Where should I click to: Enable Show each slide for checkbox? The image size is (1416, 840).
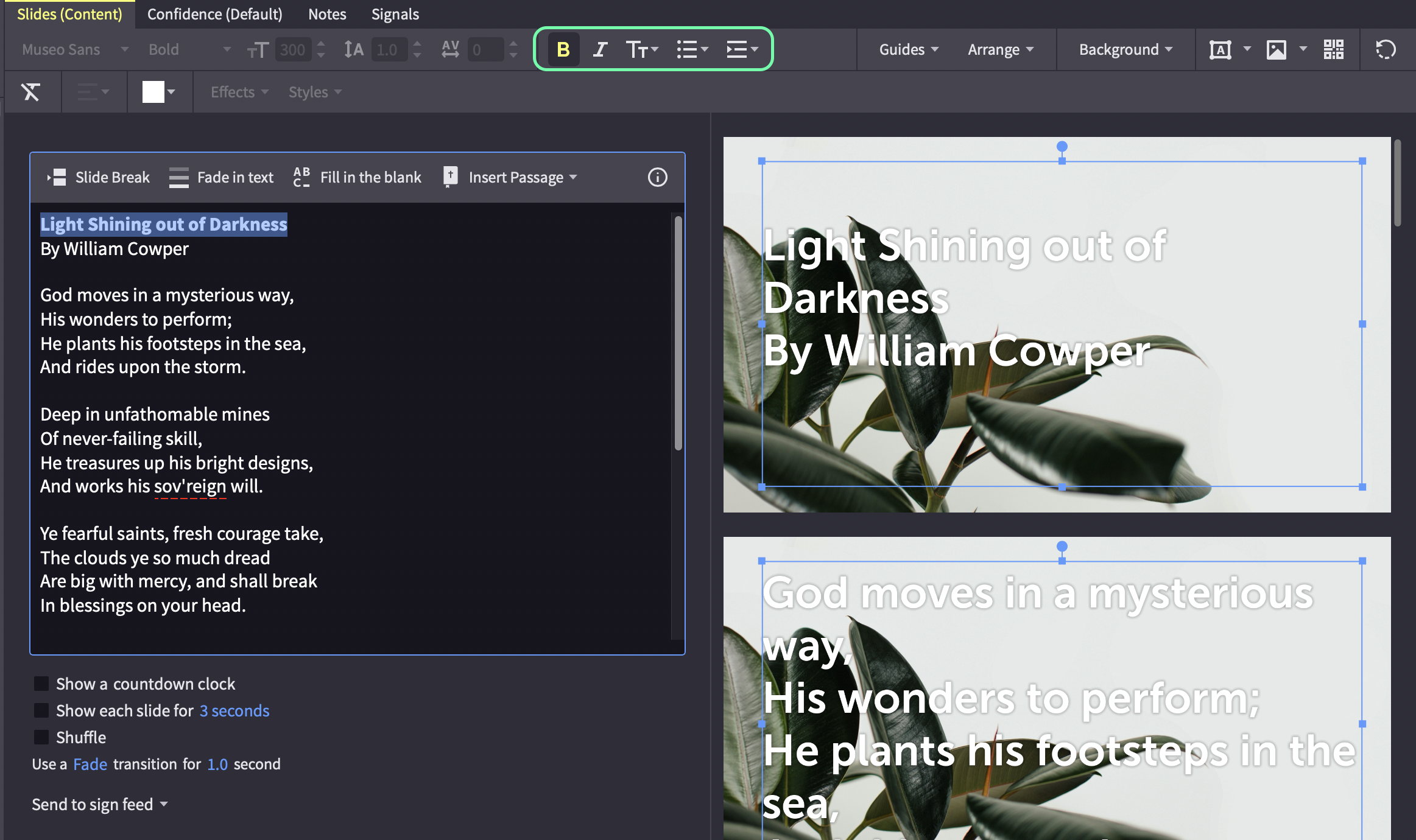point(41,710)
